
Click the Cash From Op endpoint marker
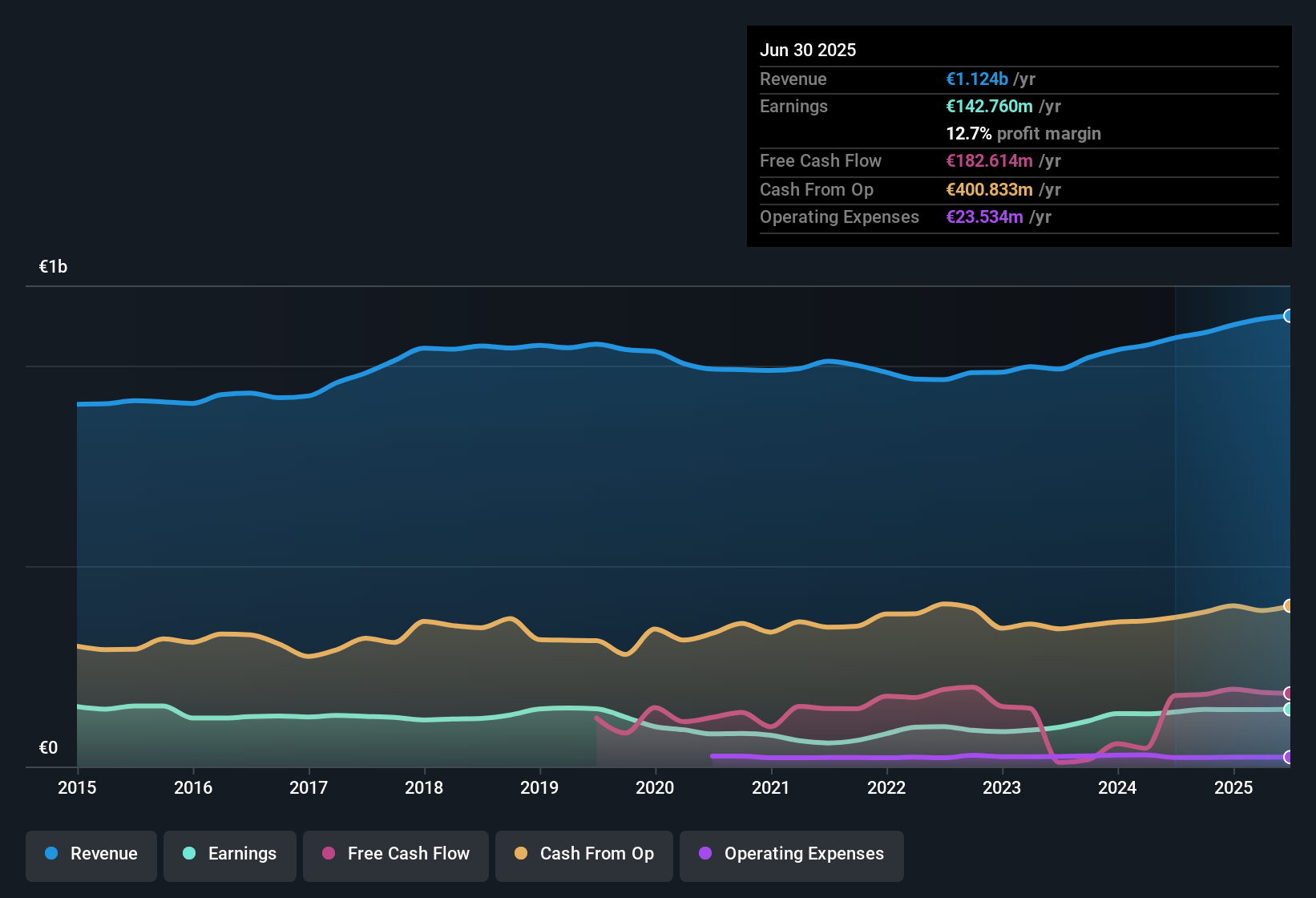click(1287, 605)
